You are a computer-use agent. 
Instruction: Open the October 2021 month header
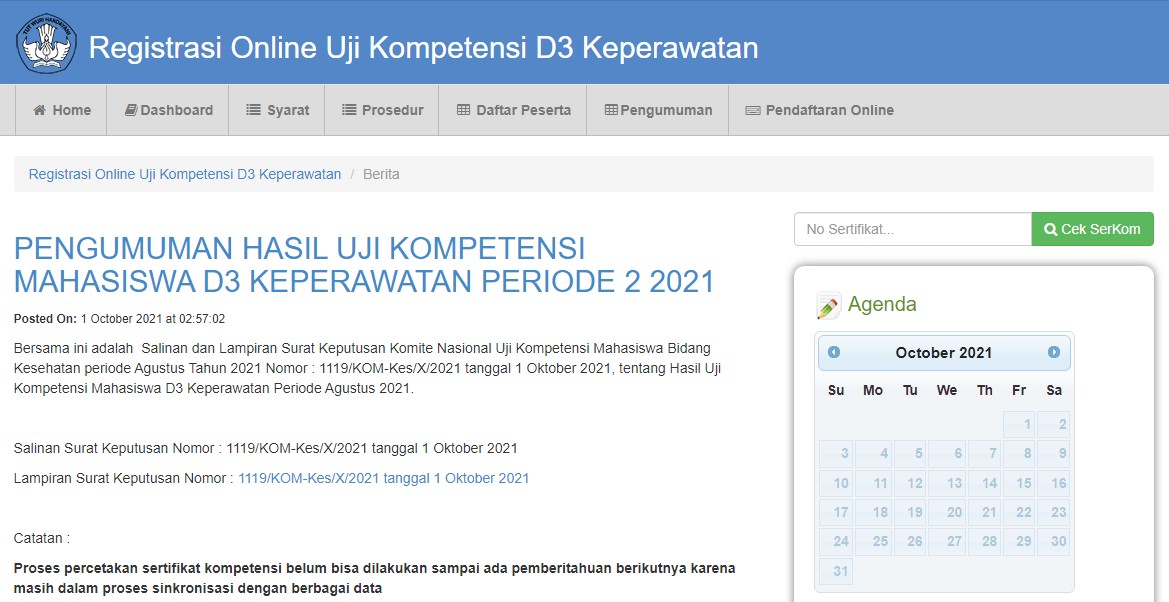pos(943,352)
